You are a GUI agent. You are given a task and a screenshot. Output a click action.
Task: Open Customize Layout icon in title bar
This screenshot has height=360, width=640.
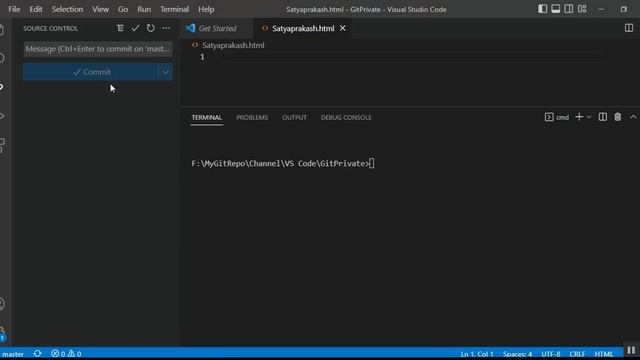(x=582, y=9)
